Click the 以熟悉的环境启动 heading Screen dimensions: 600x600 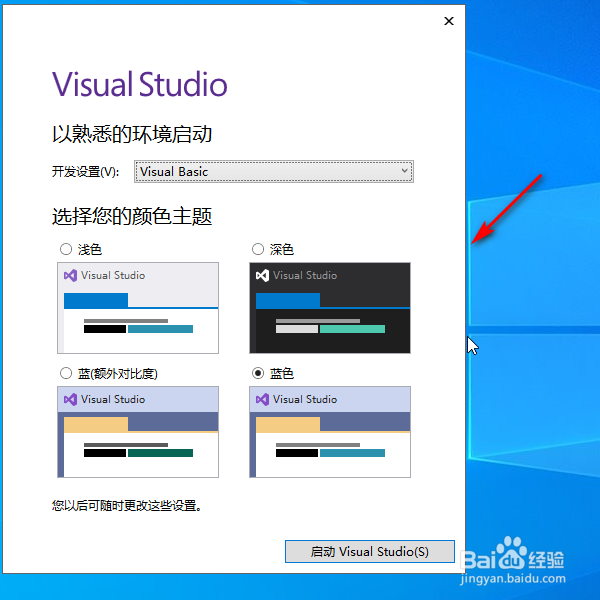tap(132, 134)
